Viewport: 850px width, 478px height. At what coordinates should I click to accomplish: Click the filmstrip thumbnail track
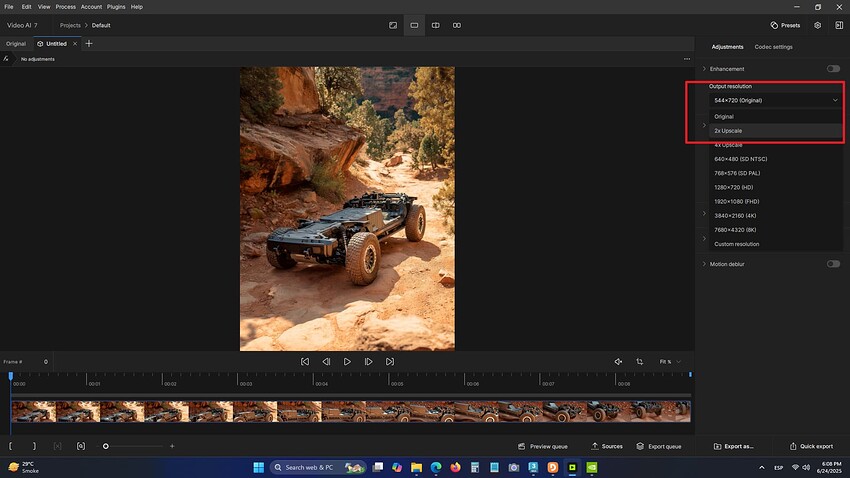[x=351, y=411]
